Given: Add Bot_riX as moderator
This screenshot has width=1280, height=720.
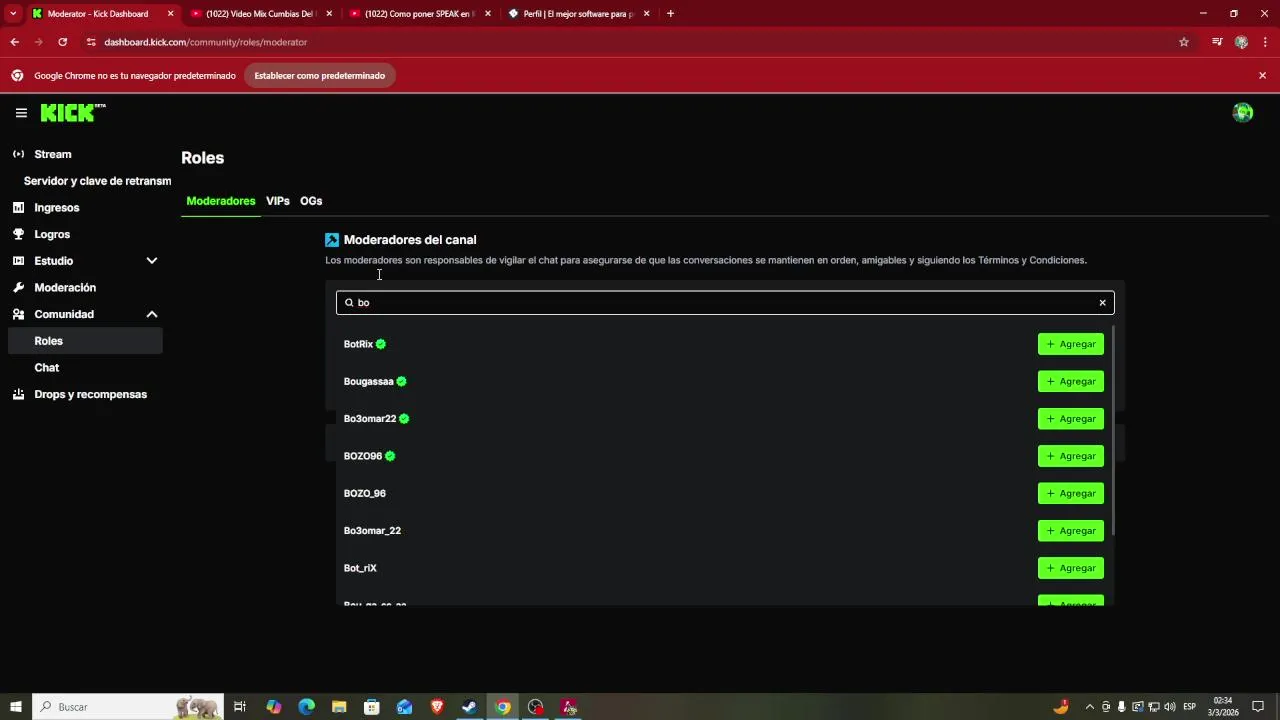Looking at the screenshot, I should click(1071, 568).
